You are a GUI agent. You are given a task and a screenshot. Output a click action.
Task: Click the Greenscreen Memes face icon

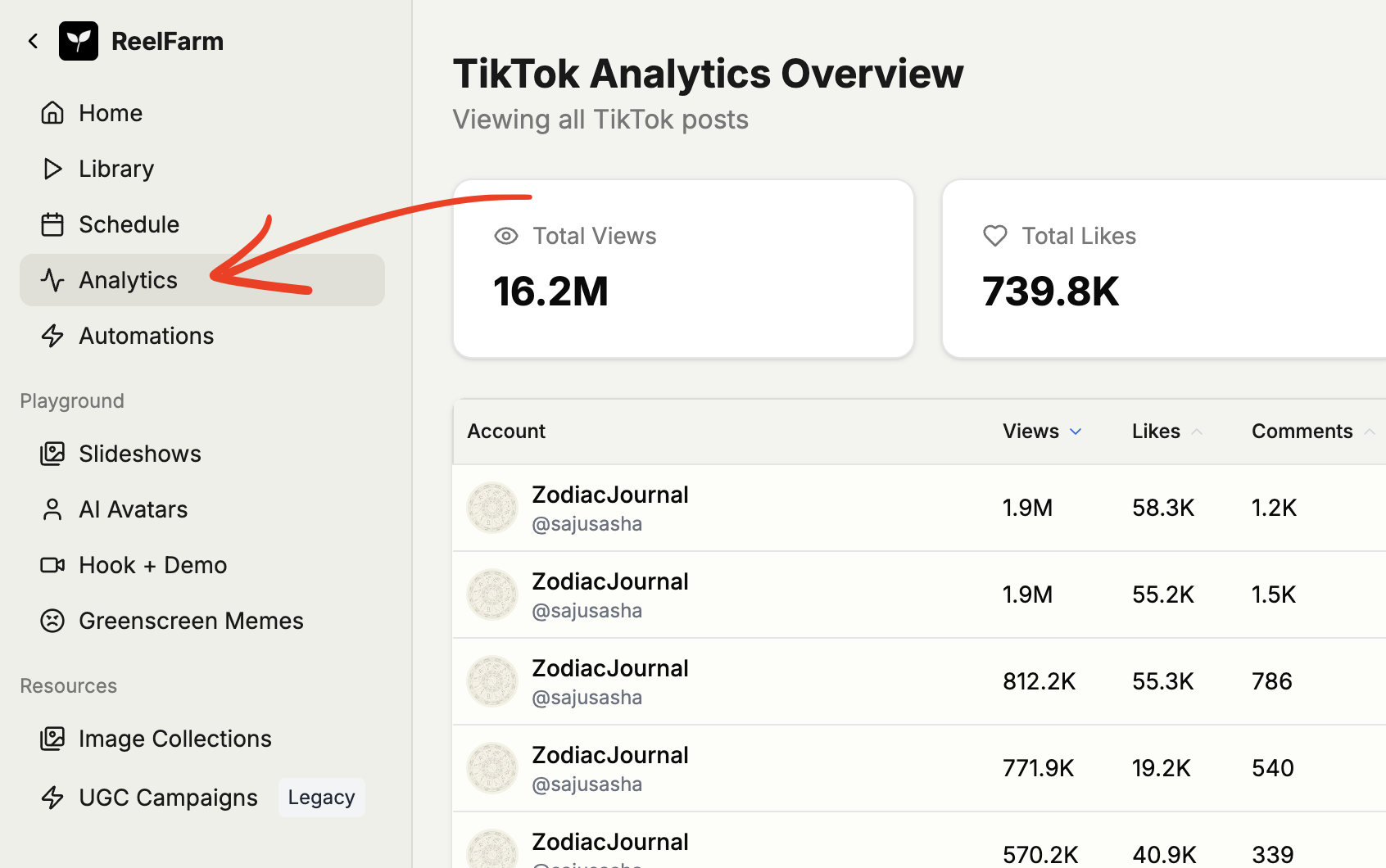tap(52, 621)
